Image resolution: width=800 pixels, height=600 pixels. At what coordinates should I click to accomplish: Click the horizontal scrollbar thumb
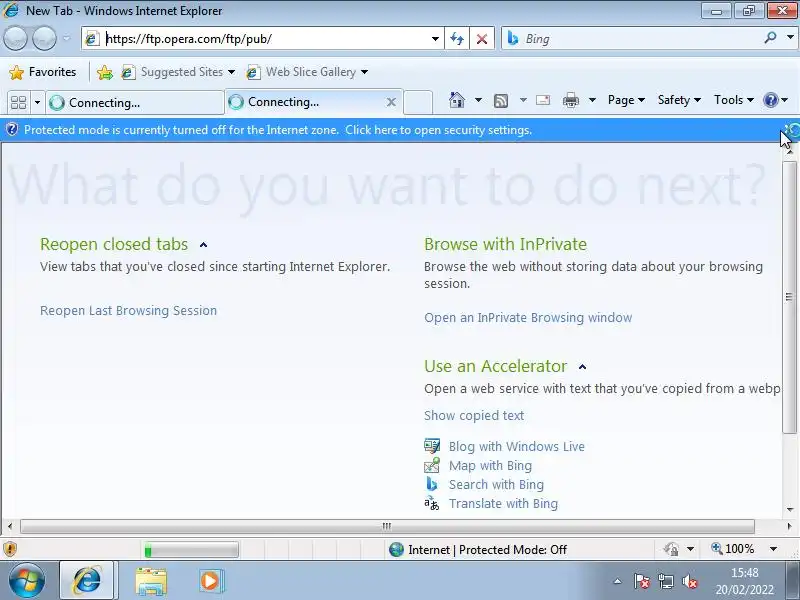[x=387, y=526]
